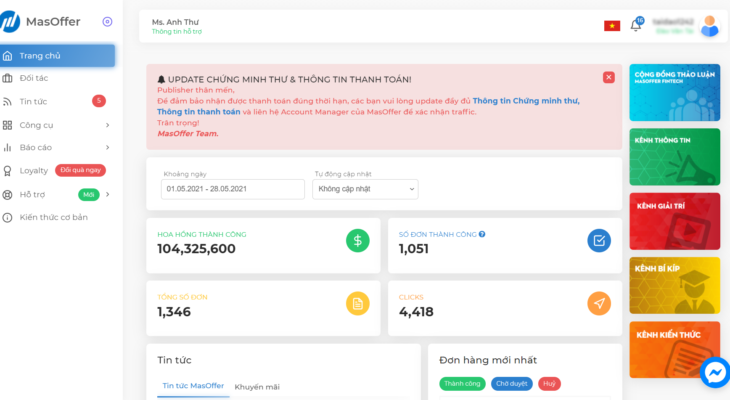Screen dimensions: 730x400
Task: Click the green dollar commission icon
Action: pyautogui.click(x=358, y=241)
